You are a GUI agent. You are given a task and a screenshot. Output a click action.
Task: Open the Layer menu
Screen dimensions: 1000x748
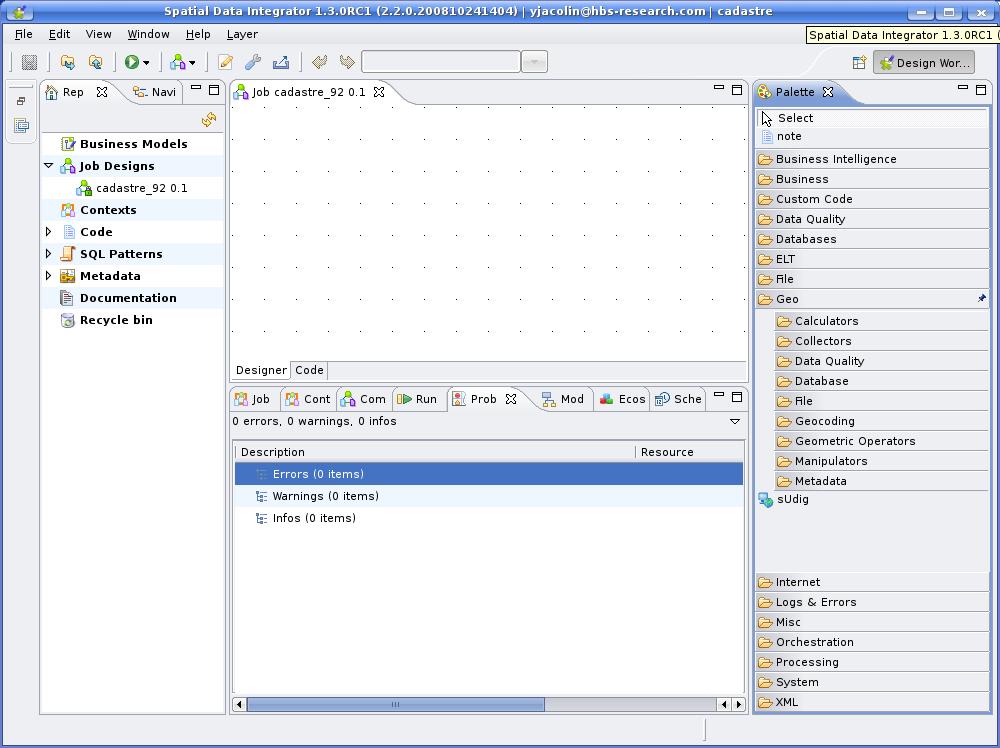[242, 34]
